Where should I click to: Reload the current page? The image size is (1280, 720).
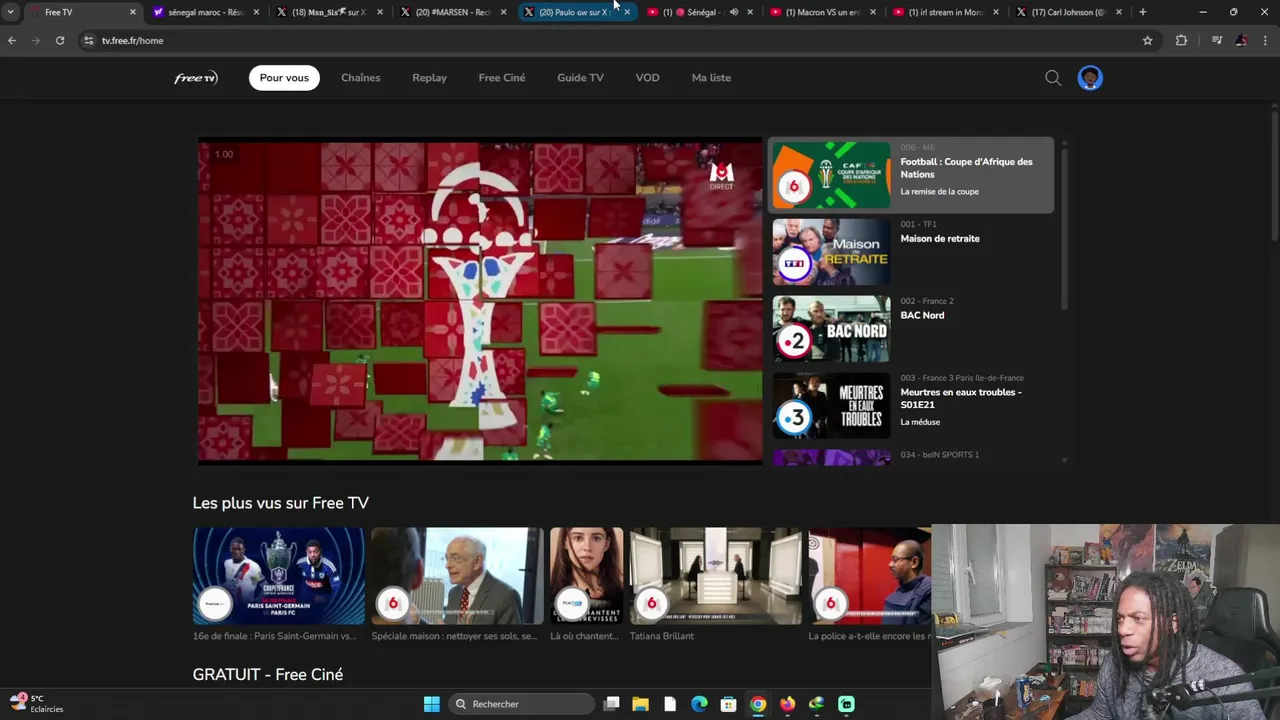60,40
